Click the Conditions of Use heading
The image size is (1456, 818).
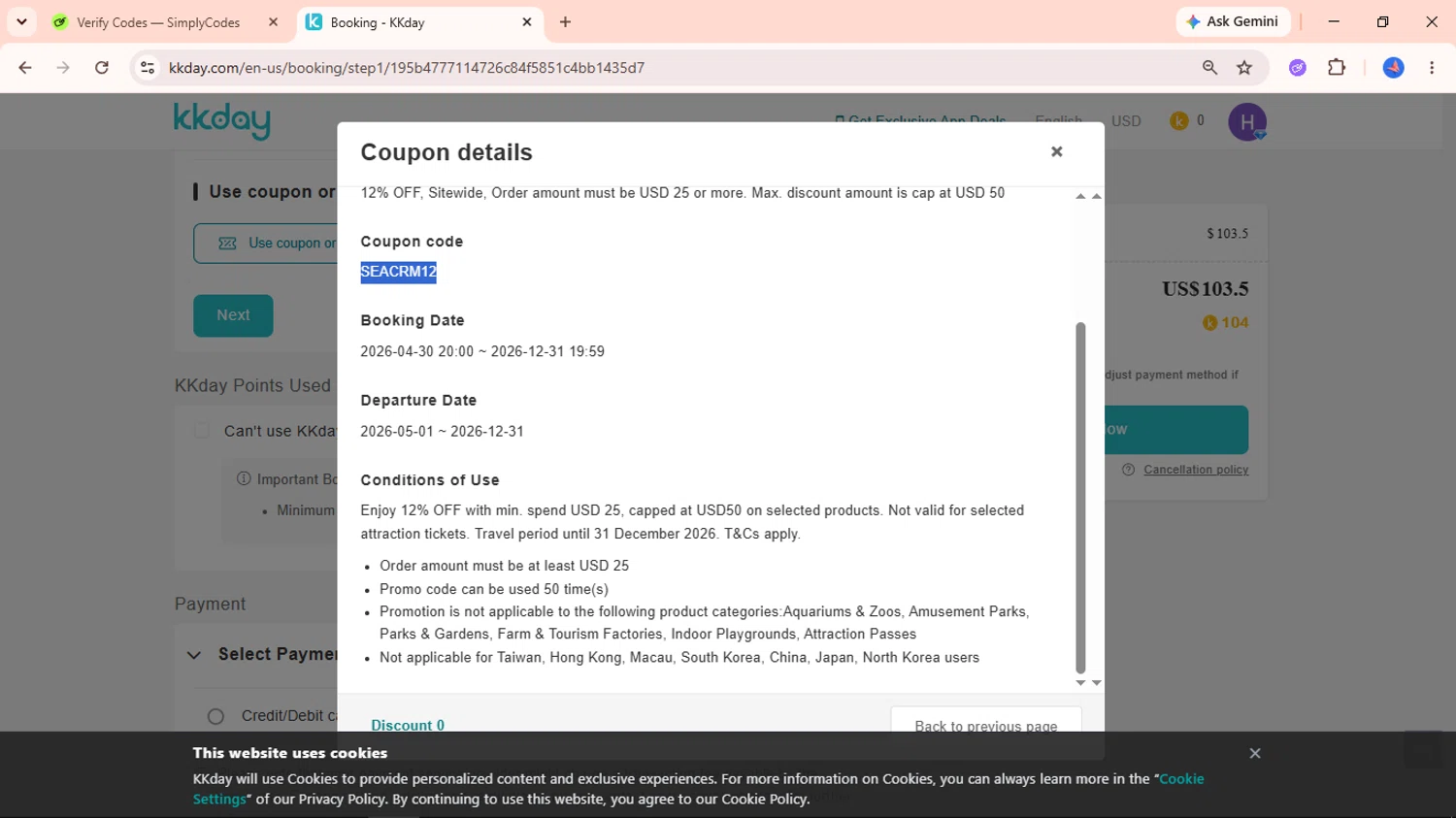430,480
